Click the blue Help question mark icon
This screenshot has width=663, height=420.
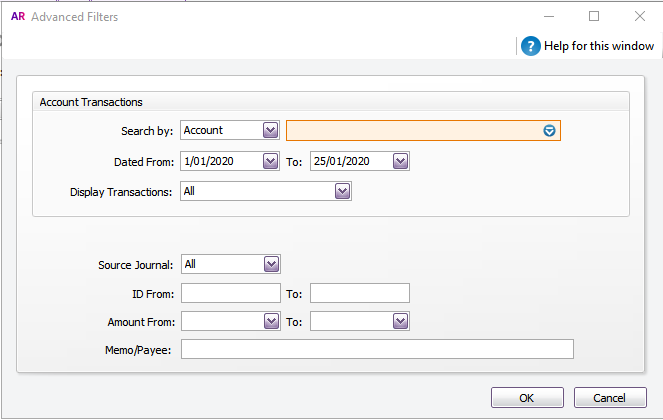tap(531, 46)
